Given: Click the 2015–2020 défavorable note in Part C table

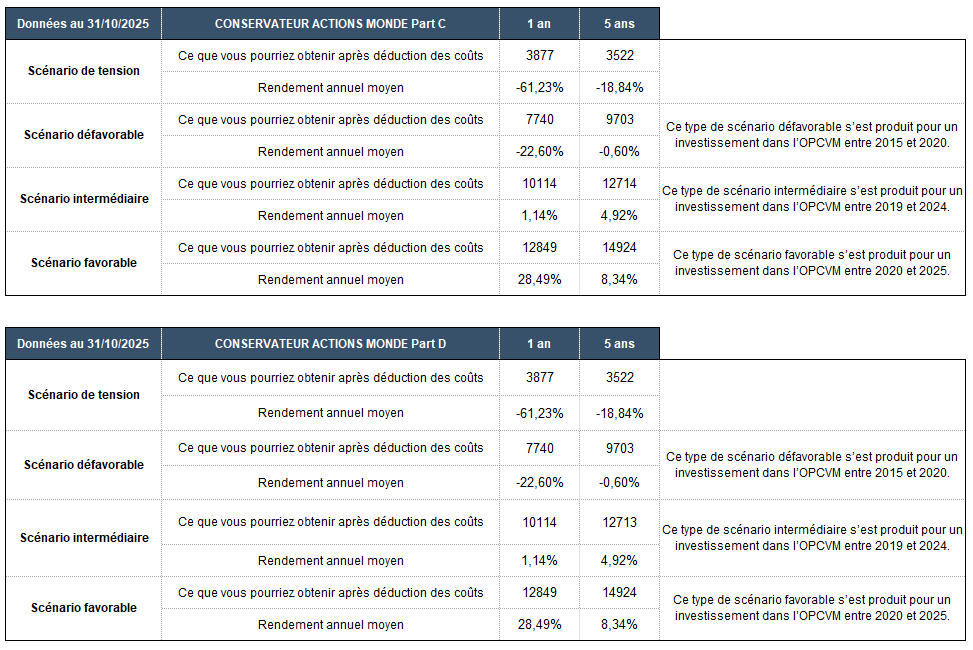Looking at the screenshot, I should click(811, 135).
